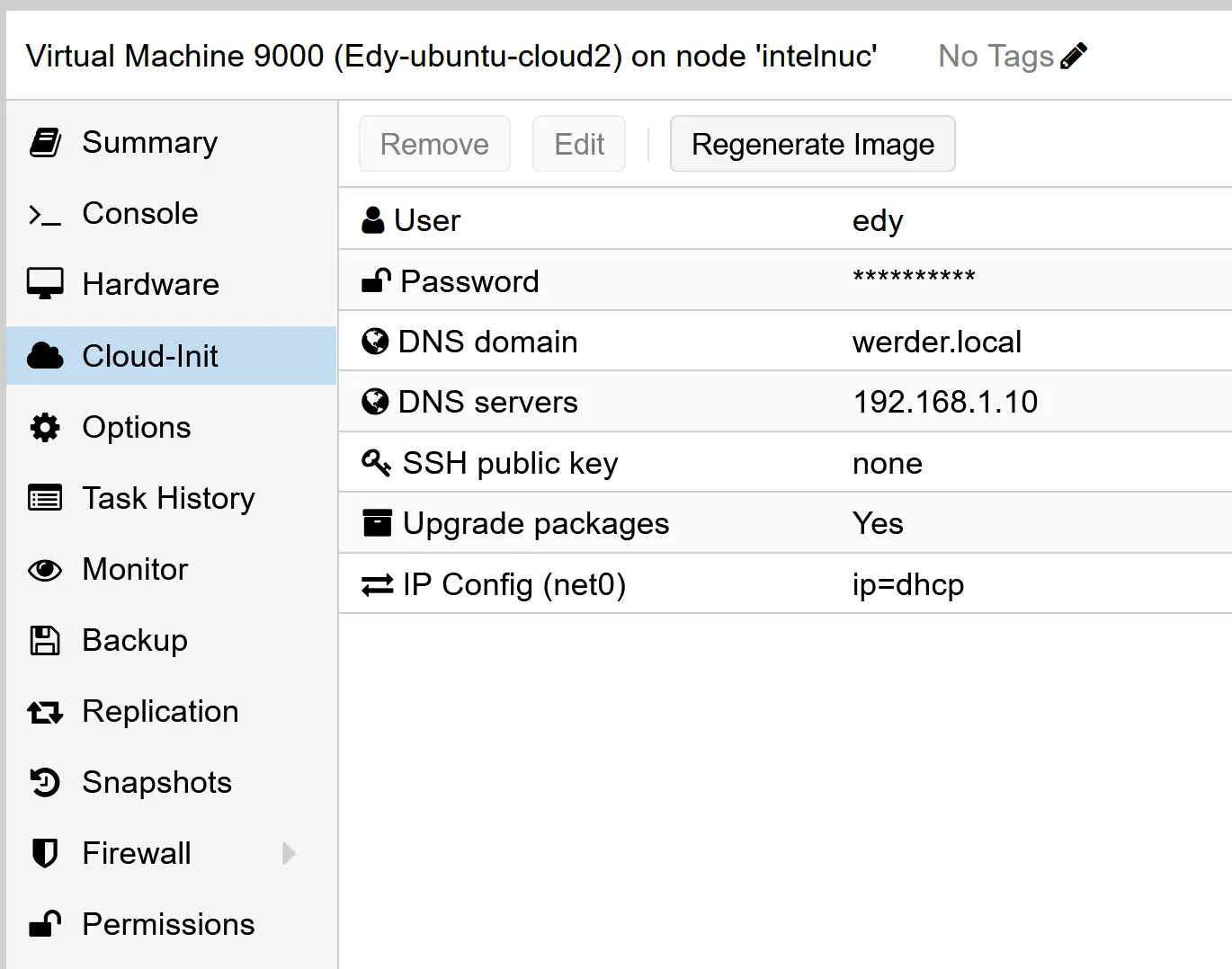Open Options via the gear icon

tap(43, 427)
